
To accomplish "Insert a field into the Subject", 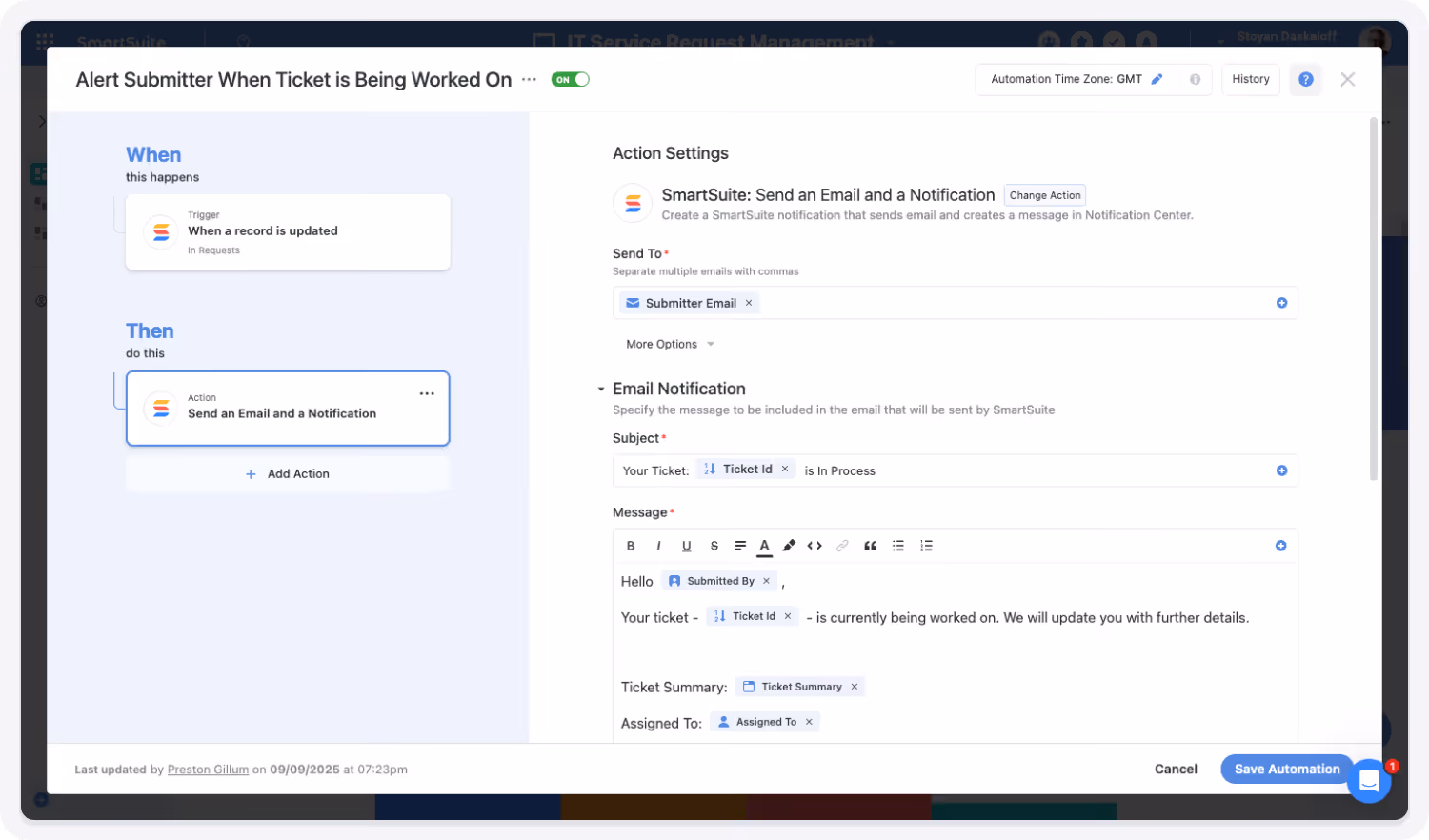I will 1281,470.
